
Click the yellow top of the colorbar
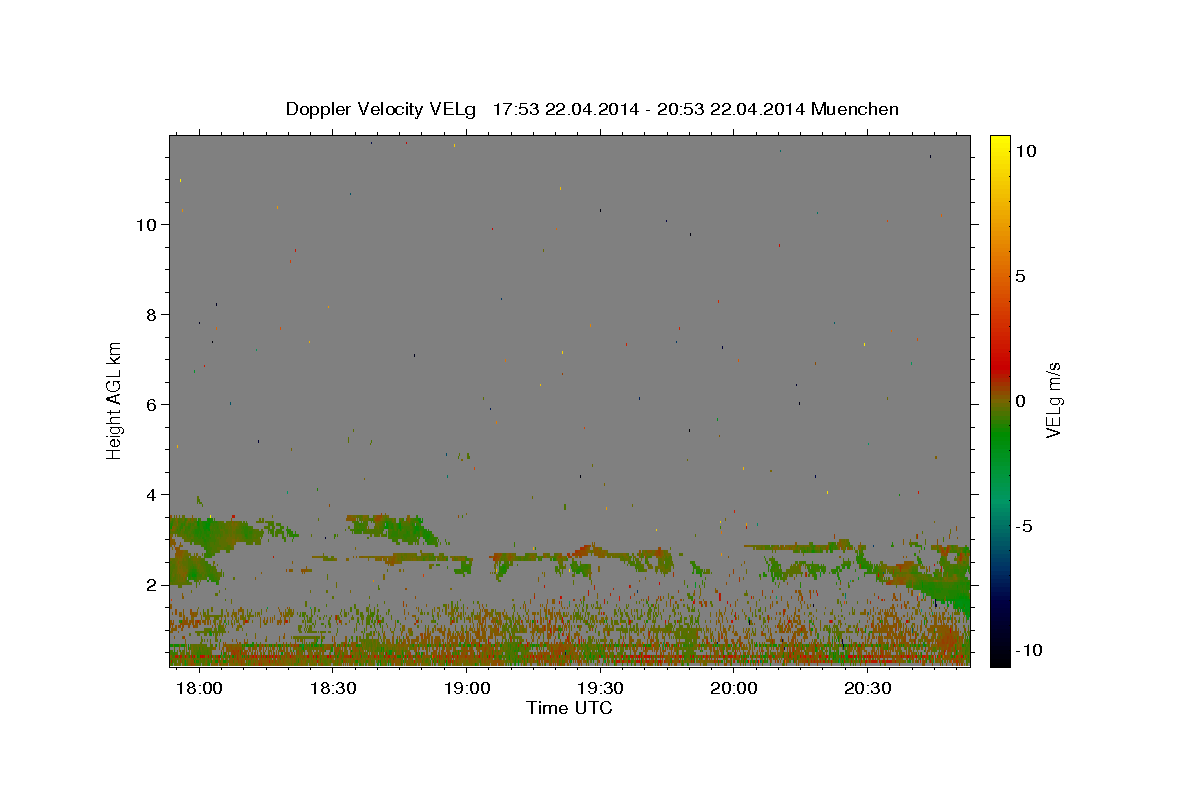click(999, 145)
